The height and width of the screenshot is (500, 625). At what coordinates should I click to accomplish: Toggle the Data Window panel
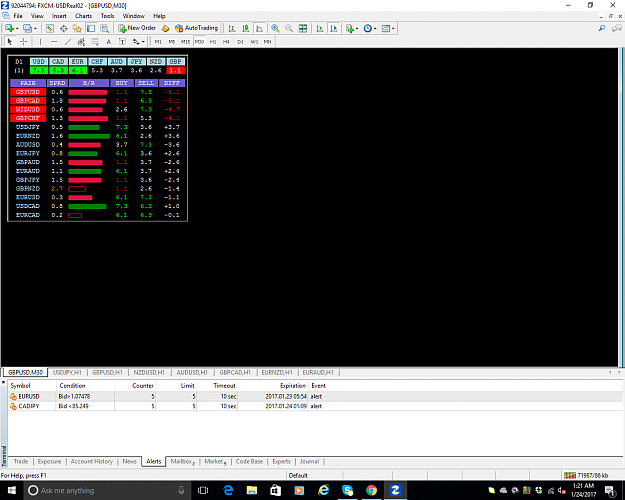click(x=63, y=28)
